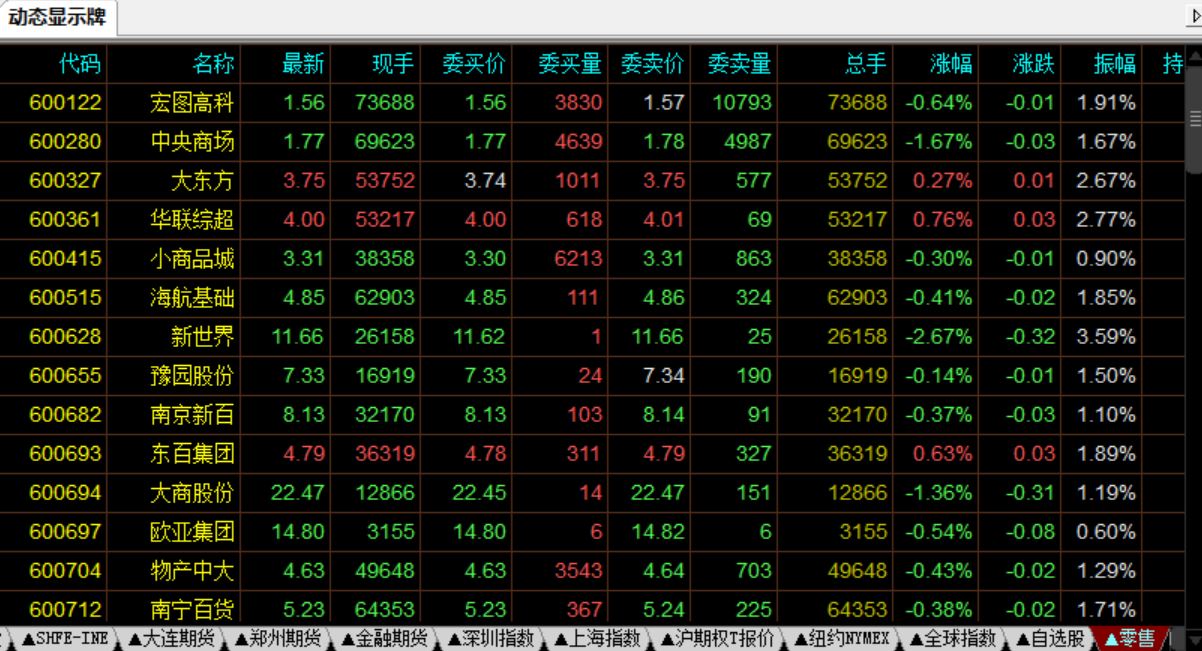Image resolution: width=1202 pixels, height=651 pixels.
Task: Sort by the 代码 column header
Action: [x=80, y=64]
